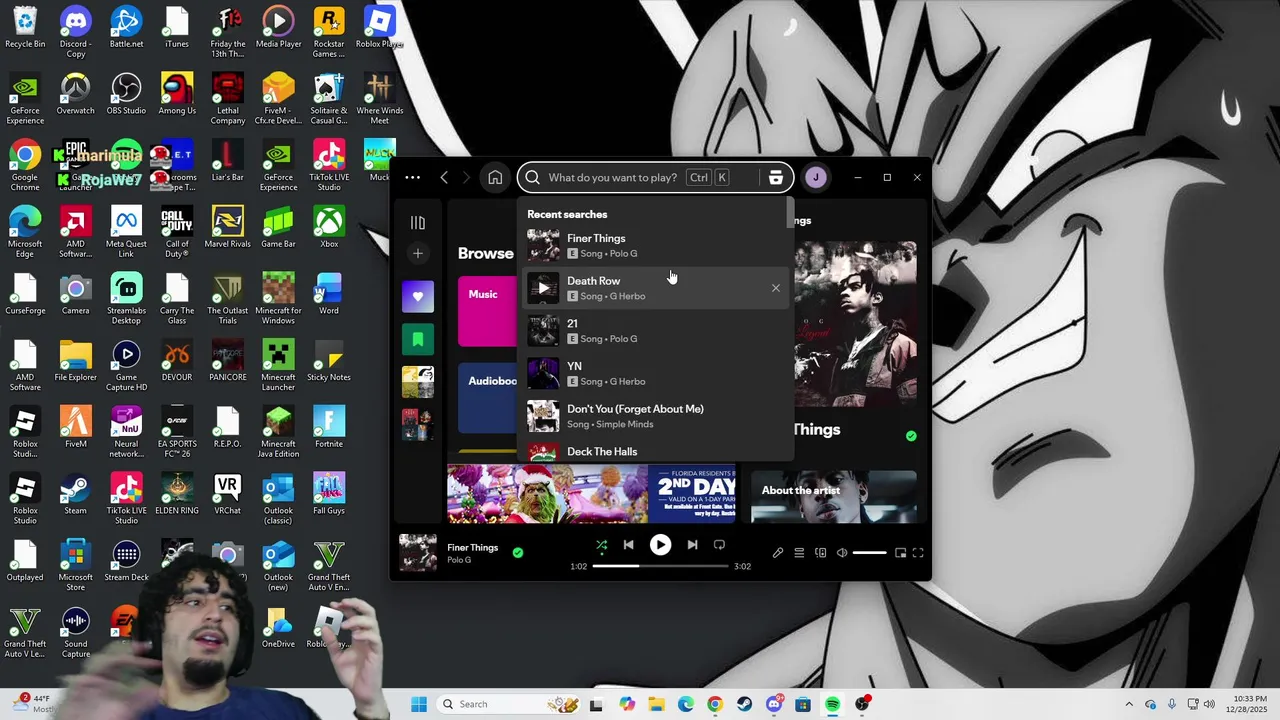
Task: Open Recycle Bin on desktop
Action: (x=25, y=28)
